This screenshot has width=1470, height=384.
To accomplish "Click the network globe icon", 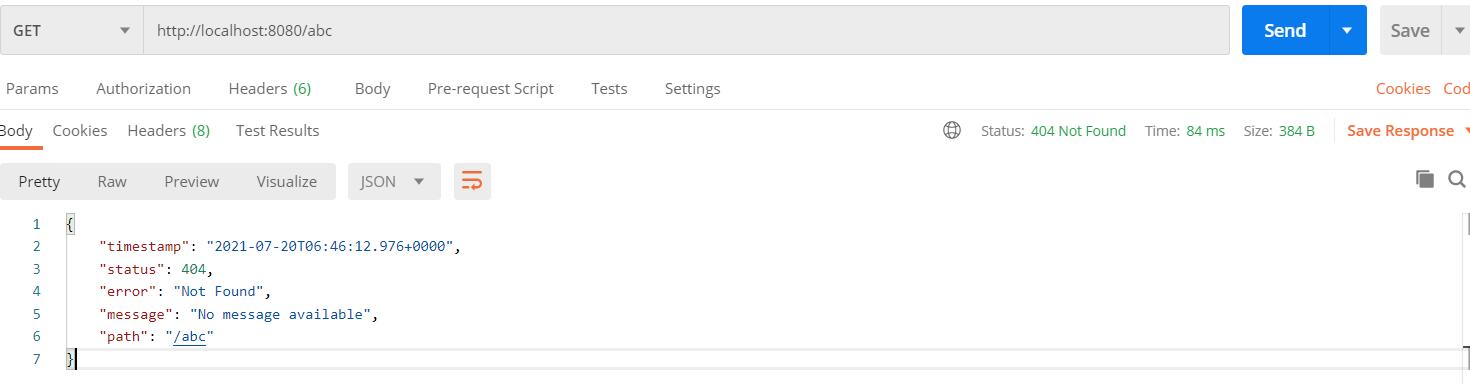I will (952, 130).
